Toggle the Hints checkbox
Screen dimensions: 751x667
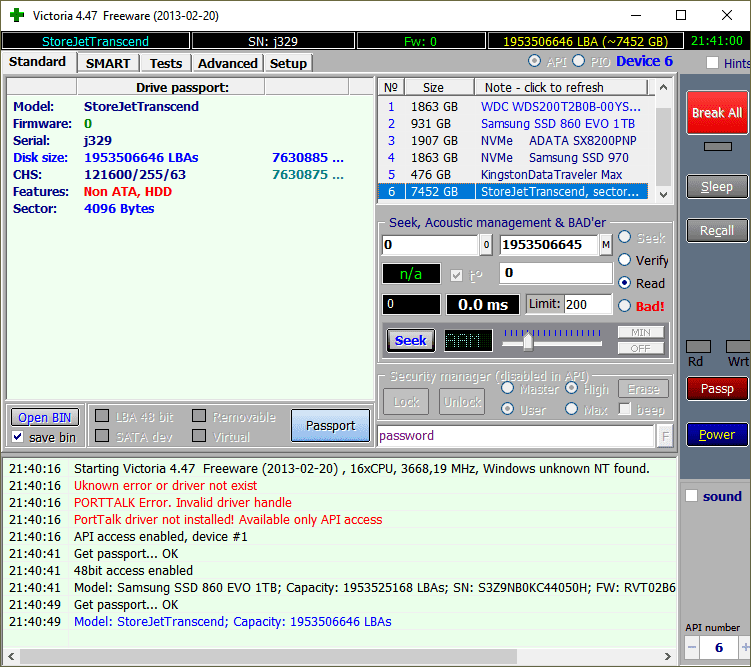coord(712,63)
